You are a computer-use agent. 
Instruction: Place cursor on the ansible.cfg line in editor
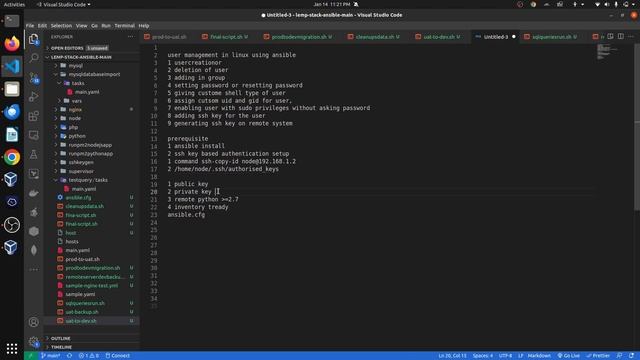point(186,215)
